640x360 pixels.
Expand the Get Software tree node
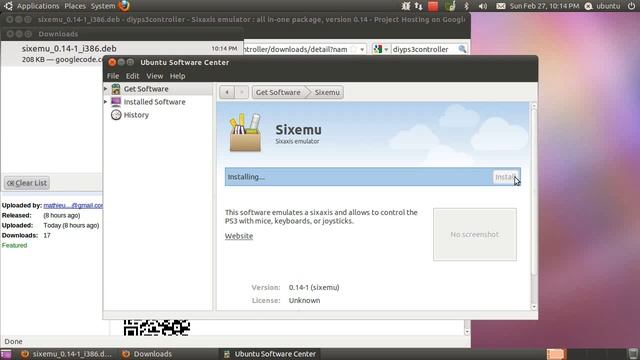pyautogui.click(x=106, y=89)
